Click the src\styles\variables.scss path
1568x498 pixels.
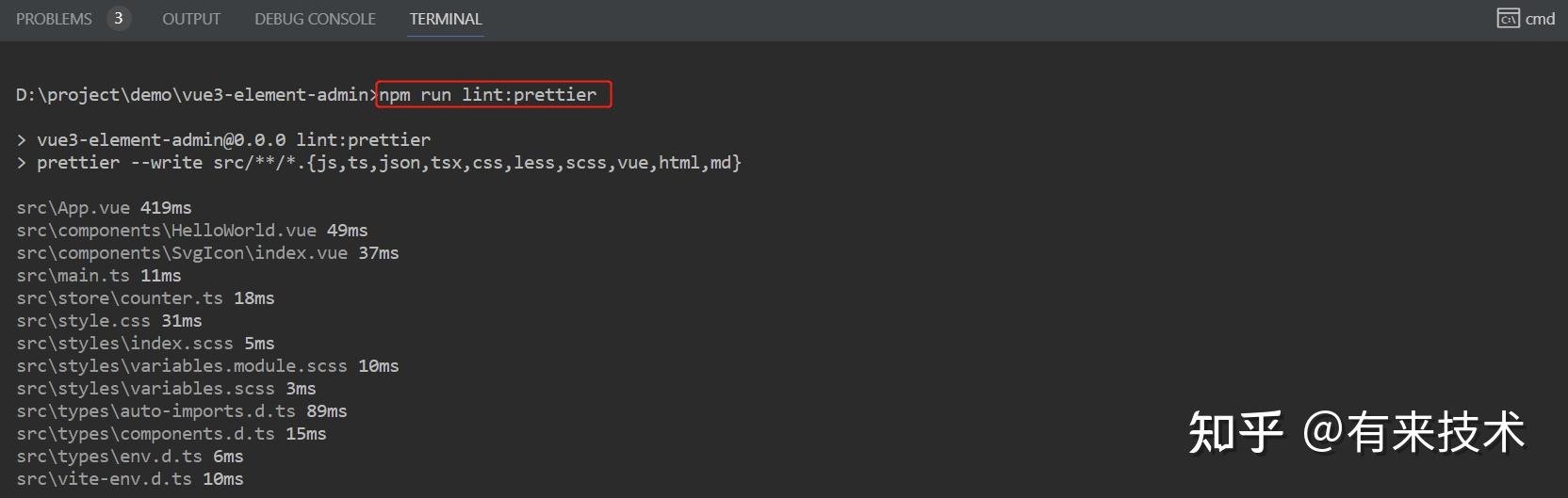coord(145,389)
